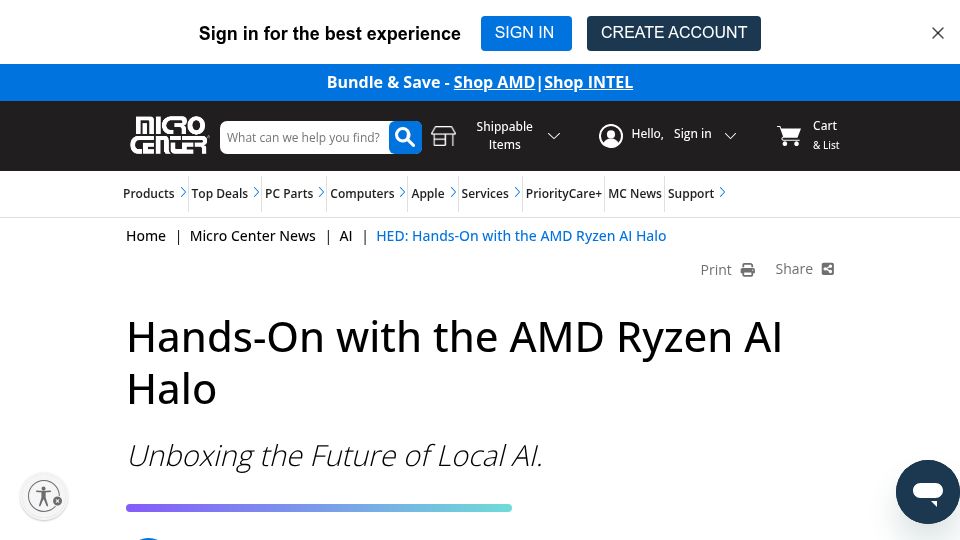Image resolution: width=960 pixels, height=540 pixels.
Task: Expand the Support chevron
Action: [722, 192]
